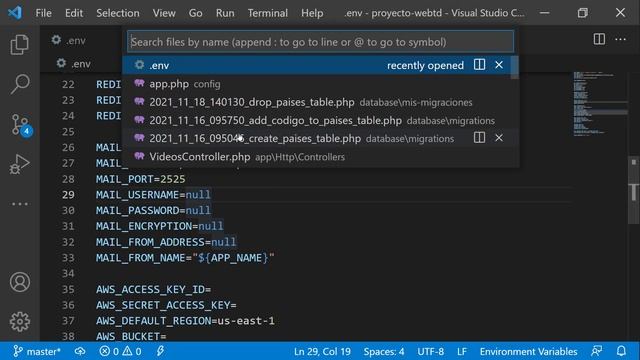This screenshot has height=360, width=640.
Task: Open create_paises_table.php to the side
Action: (479, 138)
